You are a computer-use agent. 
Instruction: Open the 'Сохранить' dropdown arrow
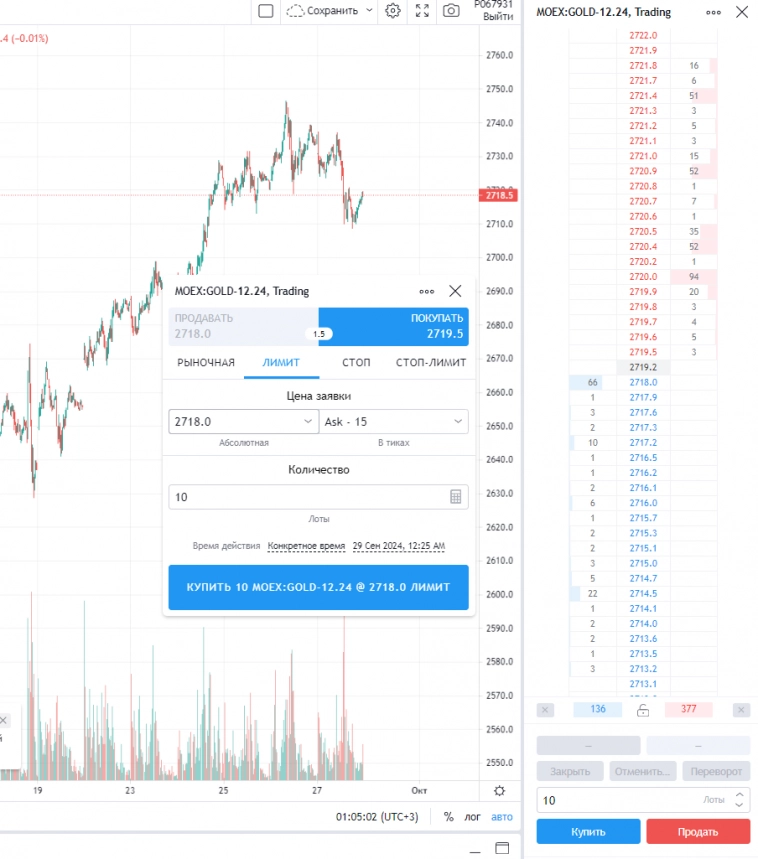click(369, 11)
